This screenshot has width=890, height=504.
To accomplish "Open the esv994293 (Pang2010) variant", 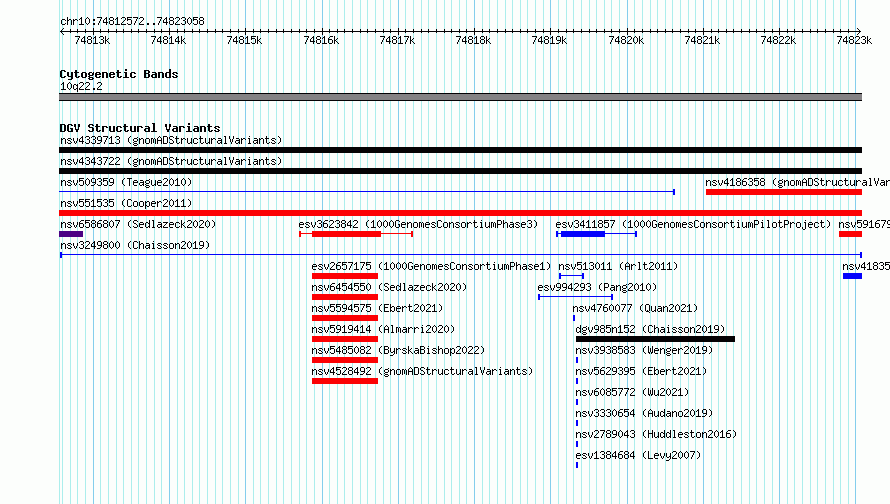I will coord(597,287).
